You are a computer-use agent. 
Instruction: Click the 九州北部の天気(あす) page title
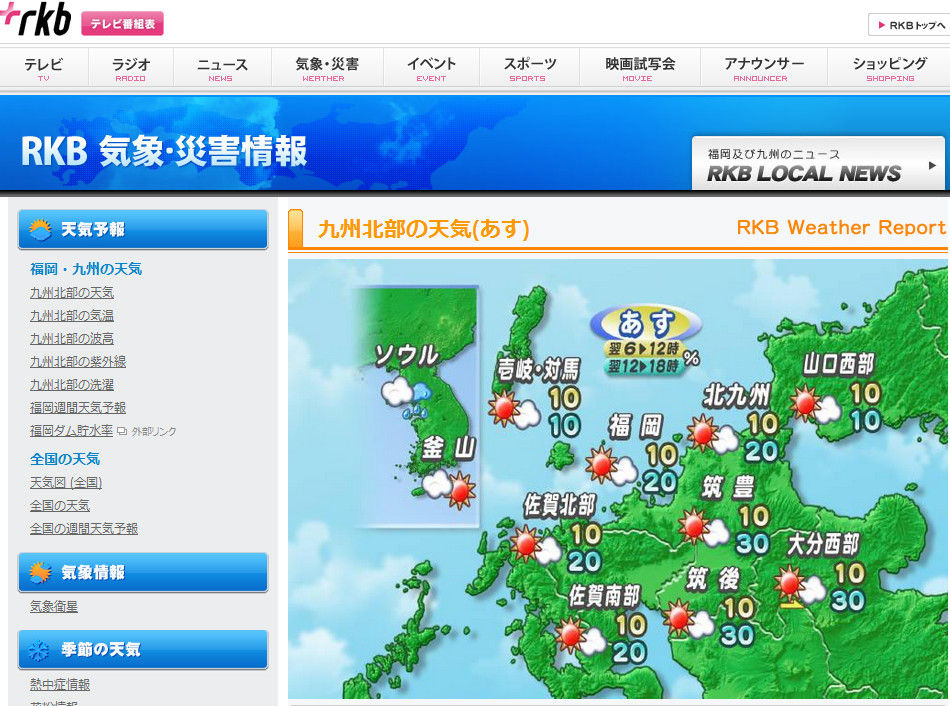pyautogui.click(x=424, y=229)
